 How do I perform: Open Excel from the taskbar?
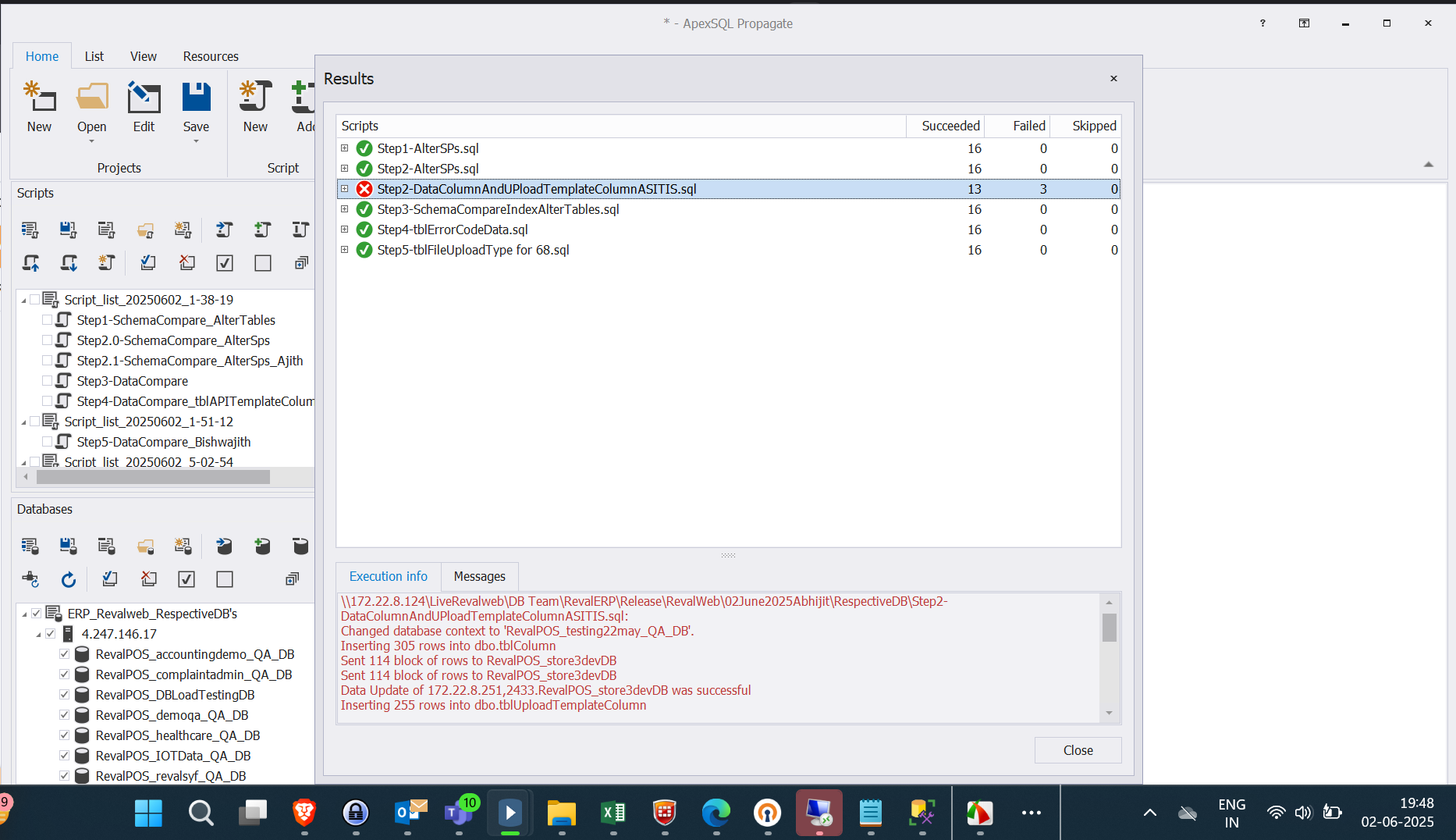(613, 813)
